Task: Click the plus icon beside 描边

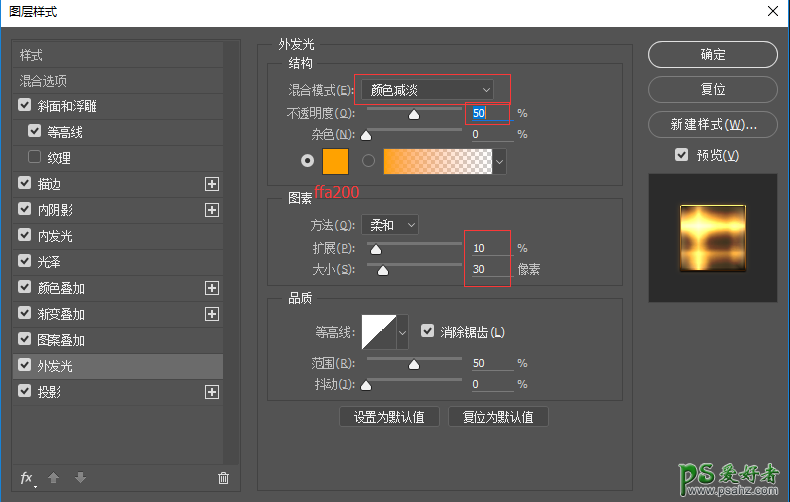Action: click(x=211, y=184)
